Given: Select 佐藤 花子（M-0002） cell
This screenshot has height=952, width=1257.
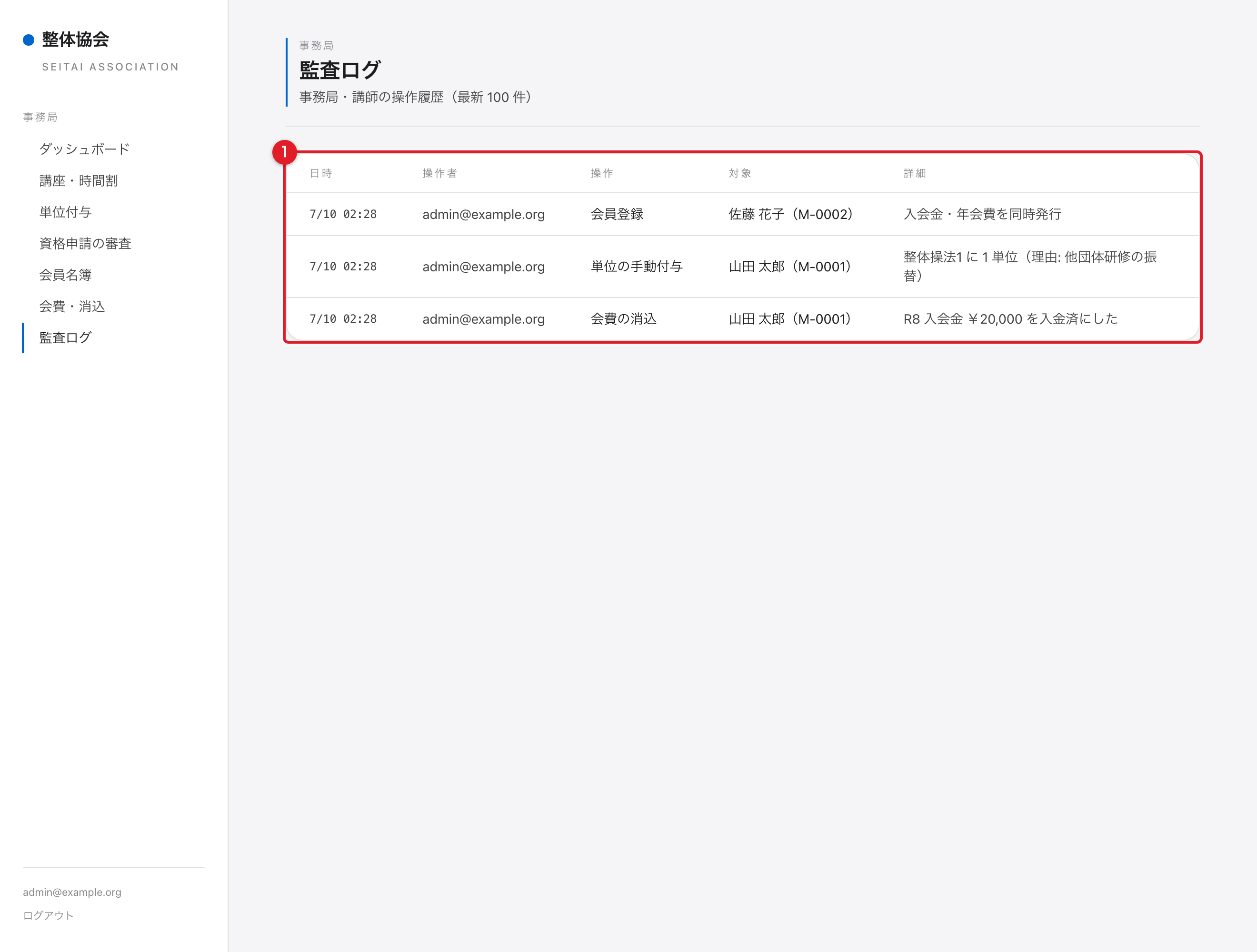Looking at the screenshot, I should [x=791, y=214].
